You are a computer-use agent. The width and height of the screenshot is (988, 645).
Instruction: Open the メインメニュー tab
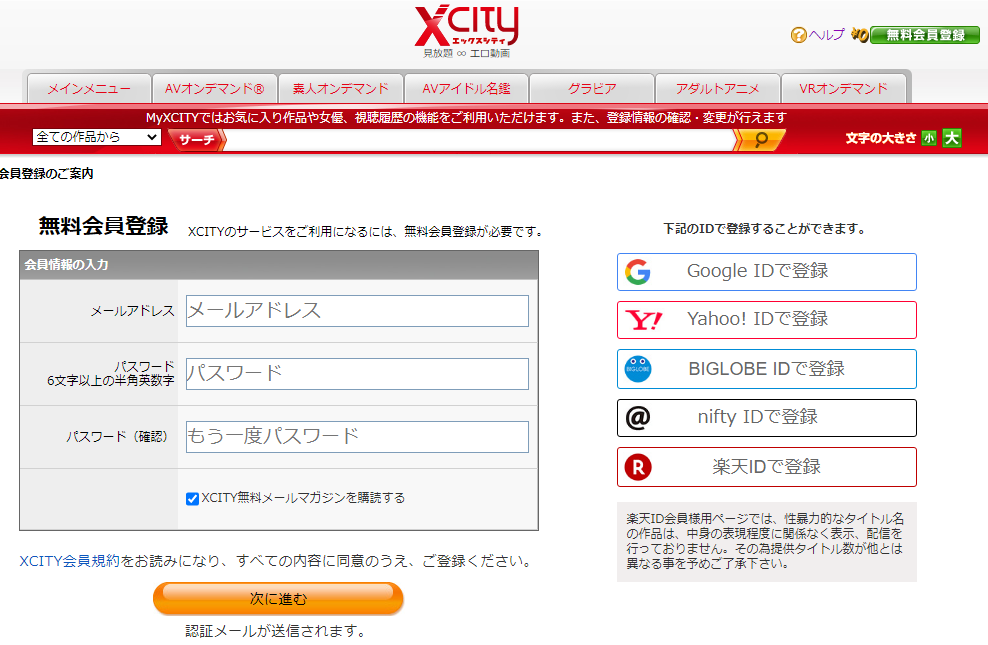(89, 89)
